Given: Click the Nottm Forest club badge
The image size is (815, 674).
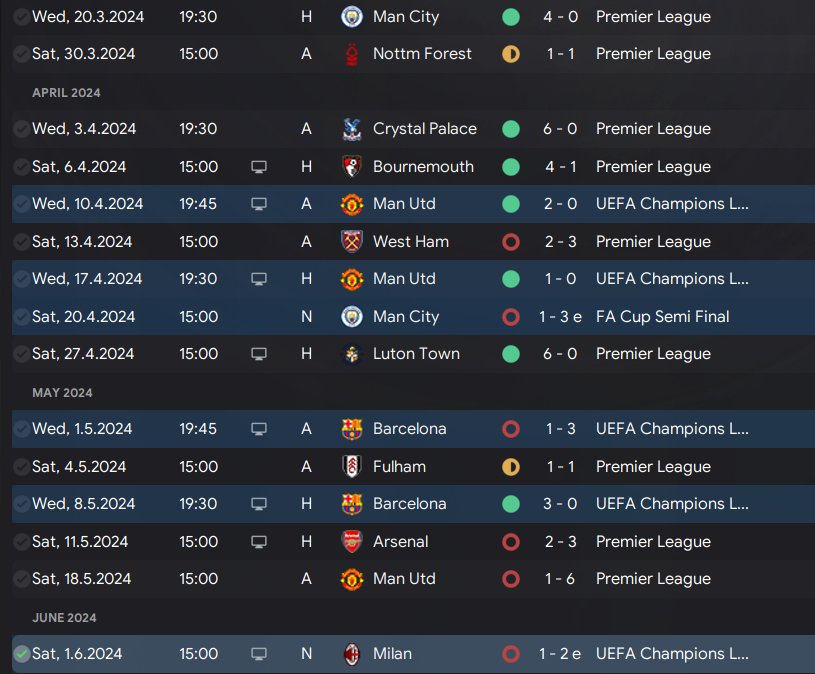Looking at the screenshot, I should point(351,54).
